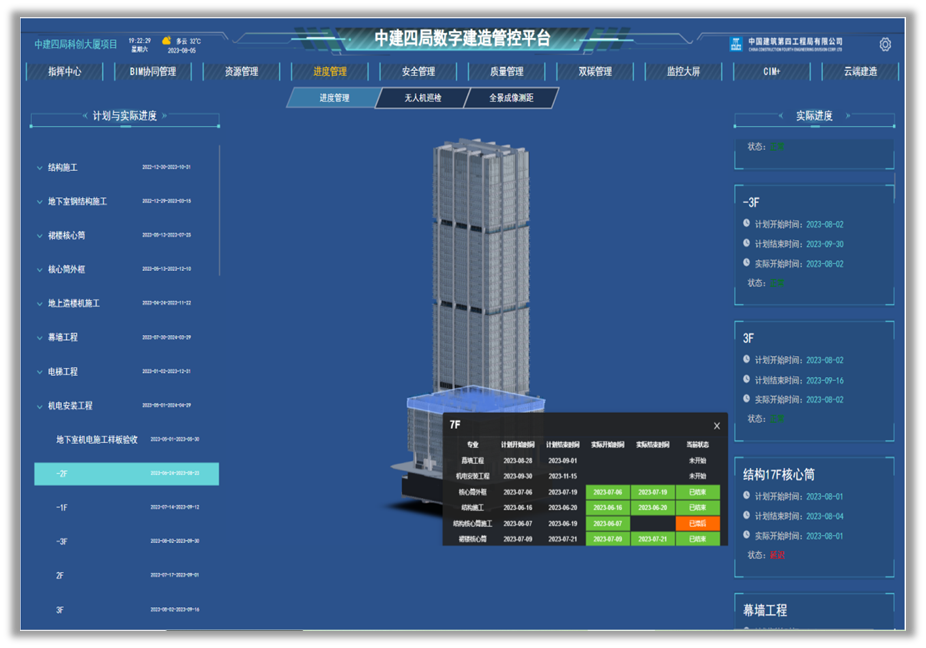The image size is (926, 648).
Task: Click the orange 已滞后 status cell
Action: pos(697,523)
